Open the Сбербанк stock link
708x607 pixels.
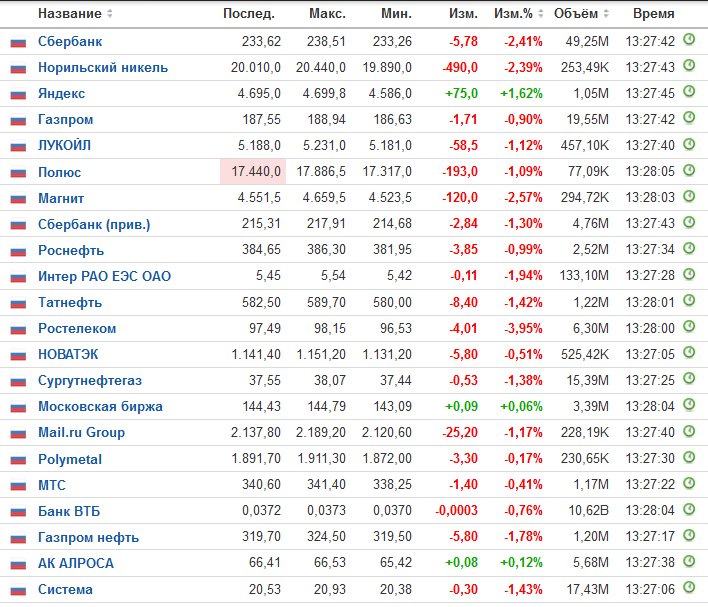(x=70, y=42)
